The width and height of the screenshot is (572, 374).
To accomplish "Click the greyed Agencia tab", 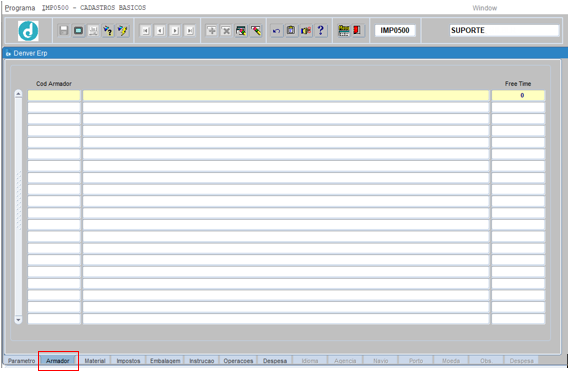I will 345,361.
